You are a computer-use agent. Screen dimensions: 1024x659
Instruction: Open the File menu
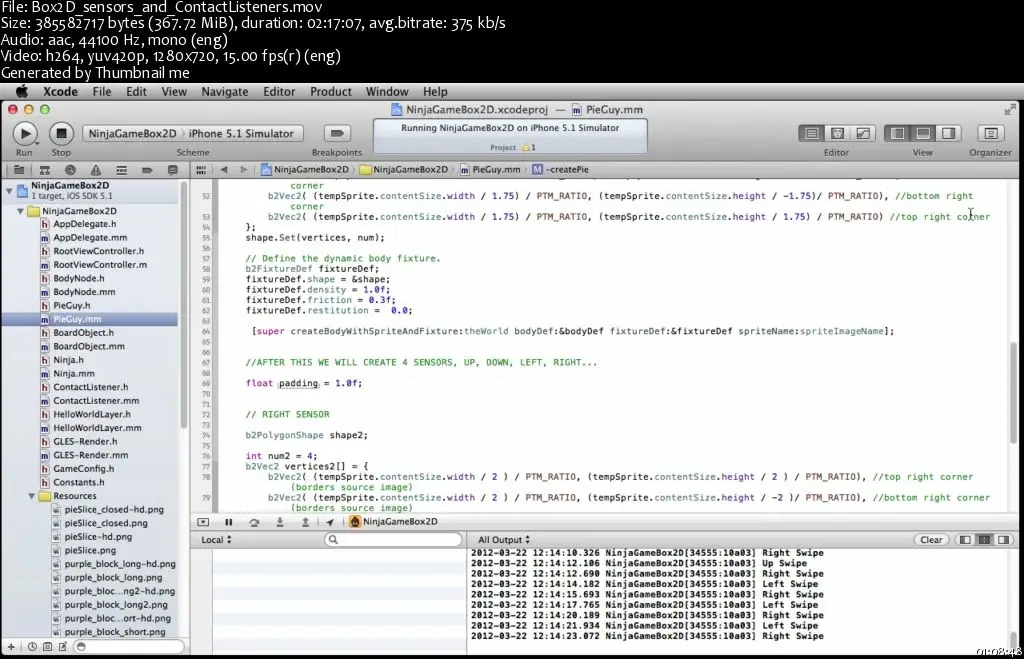102,91
